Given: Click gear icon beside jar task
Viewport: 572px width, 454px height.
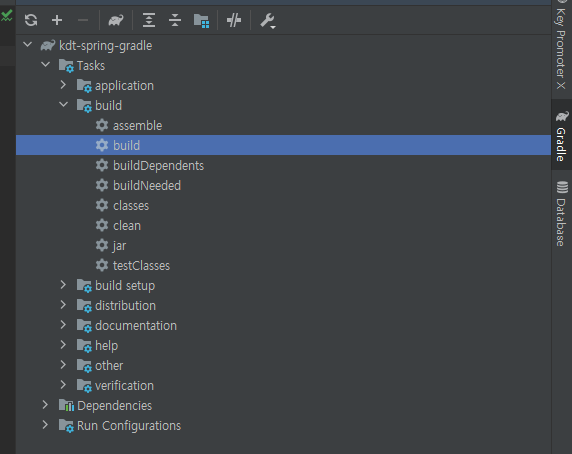Looking at the screenshot, I should 102,245.
